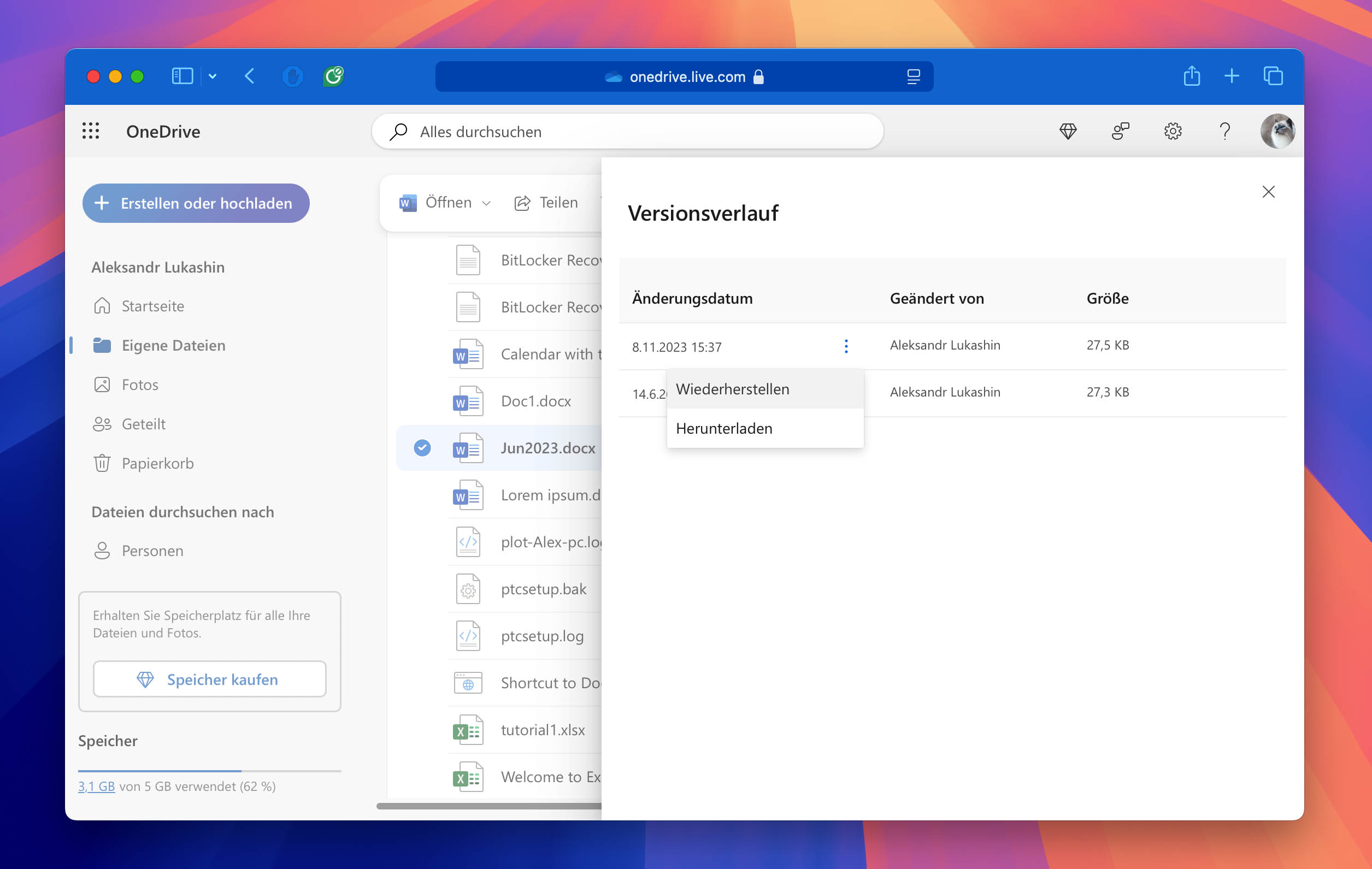Open the three-dot menu for 8.11.2023 version
Viewport: 1372px width, 869px height.
click(846, 346)
